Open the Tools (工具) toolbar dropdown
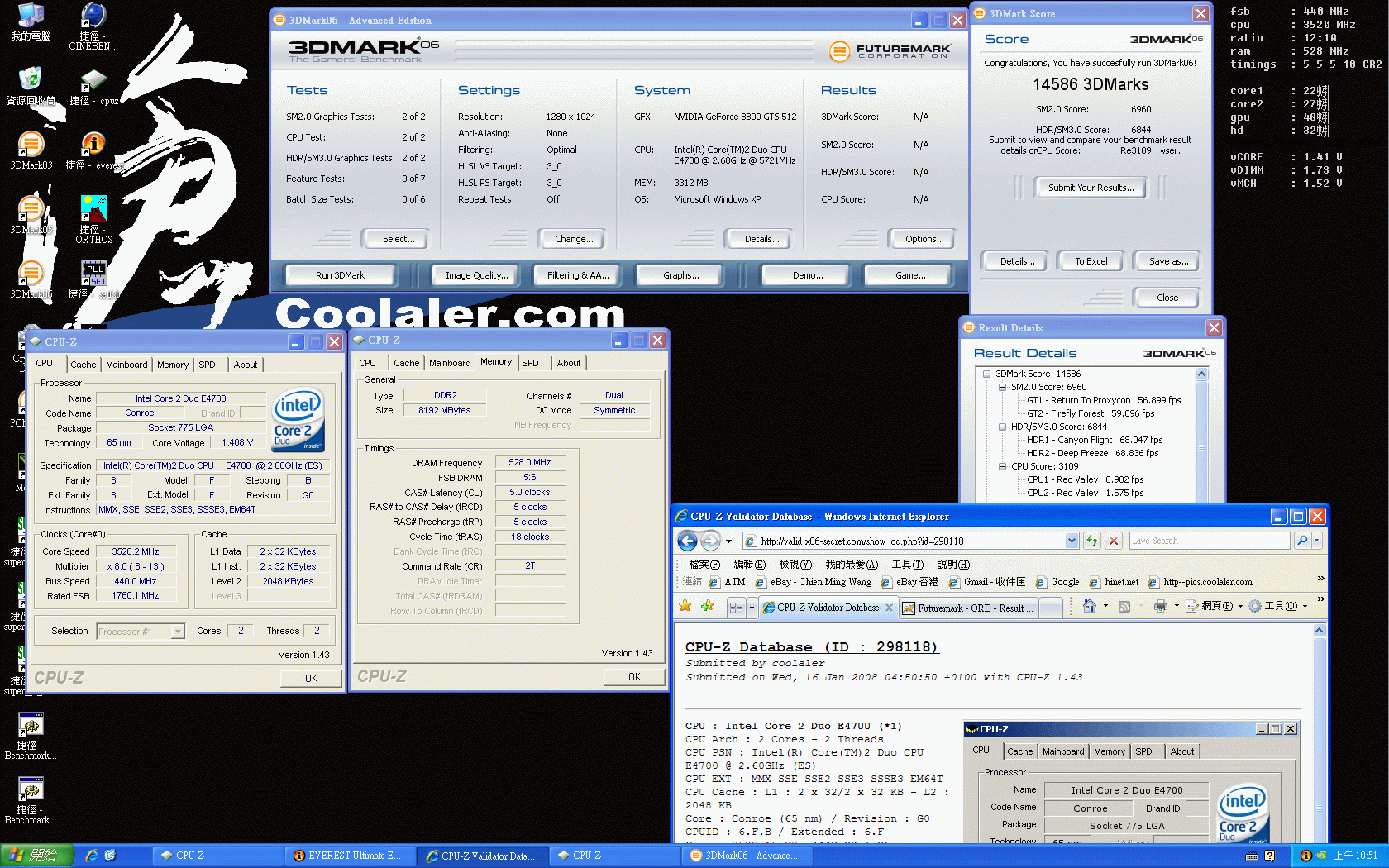Viewport: 1389px width, 868px height. [x=1278, y=606]
